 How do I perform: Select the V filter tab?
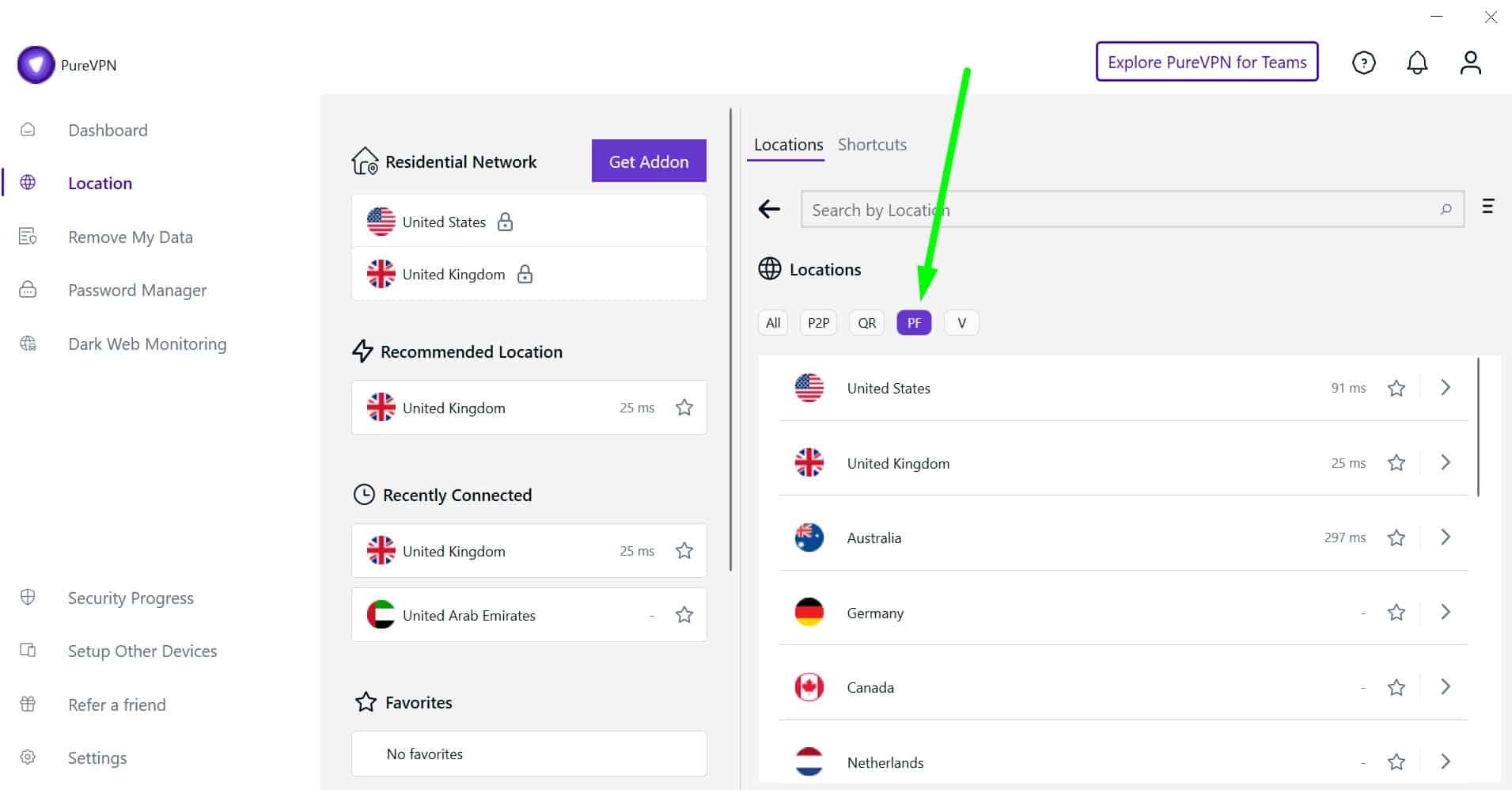point(961,323)
